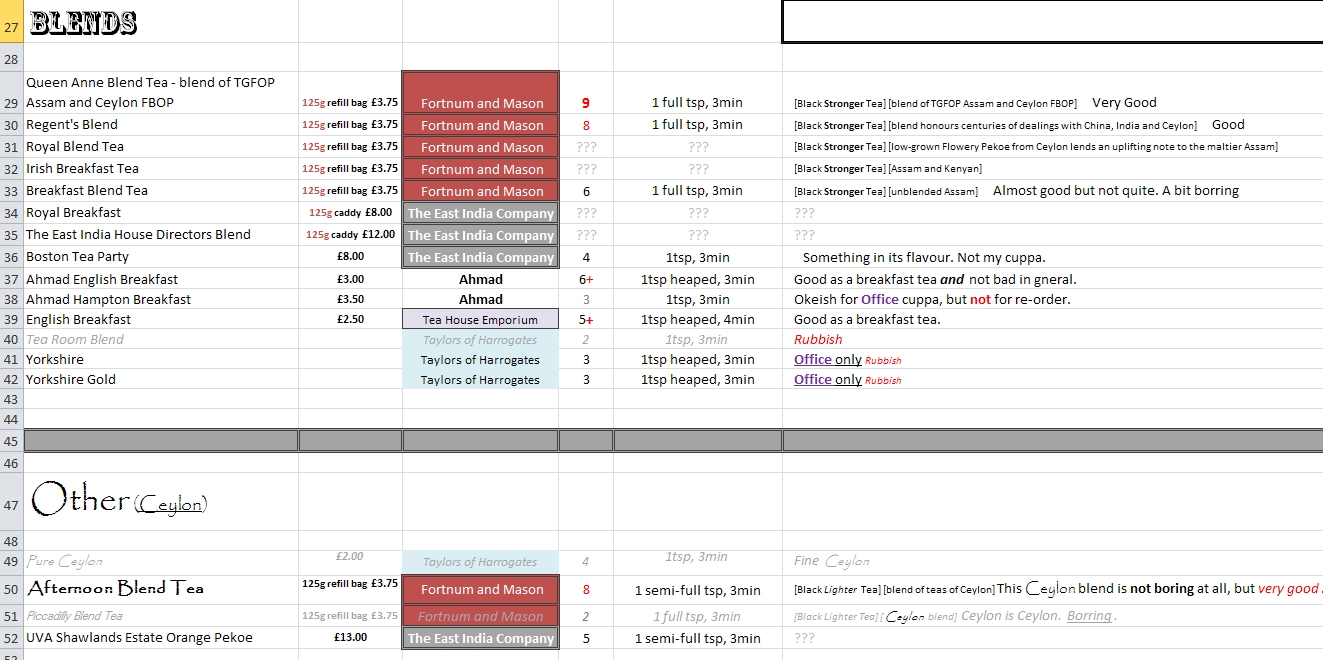Click the '6+' rating cell
Image resolution: width=1323 pixels, height=660 pixels.
[586, 279]
